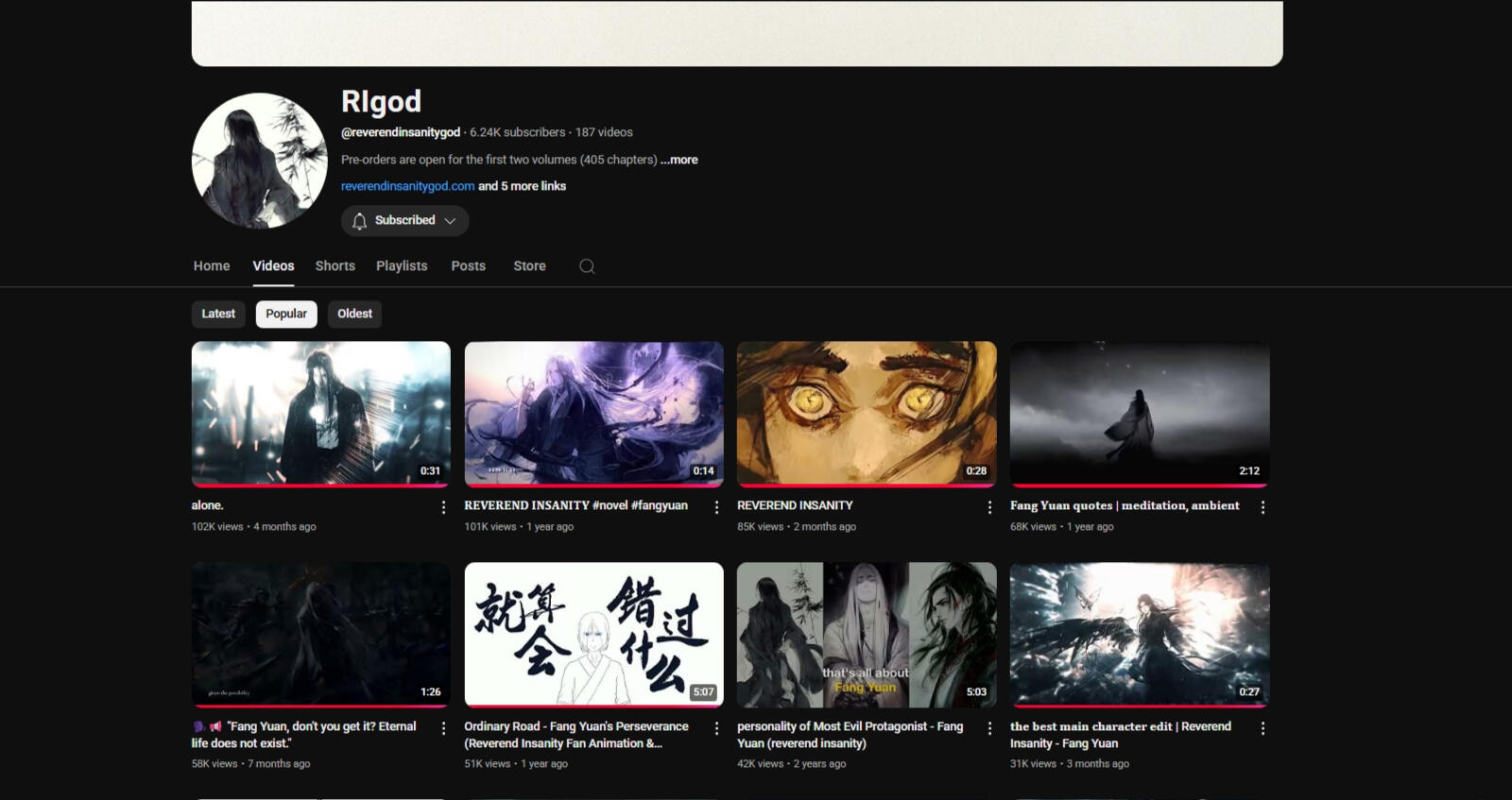This screenshot has height=800, width=1512.
Task: Expand the Subscribed notification dropdown
Action: tap(404, 221)
